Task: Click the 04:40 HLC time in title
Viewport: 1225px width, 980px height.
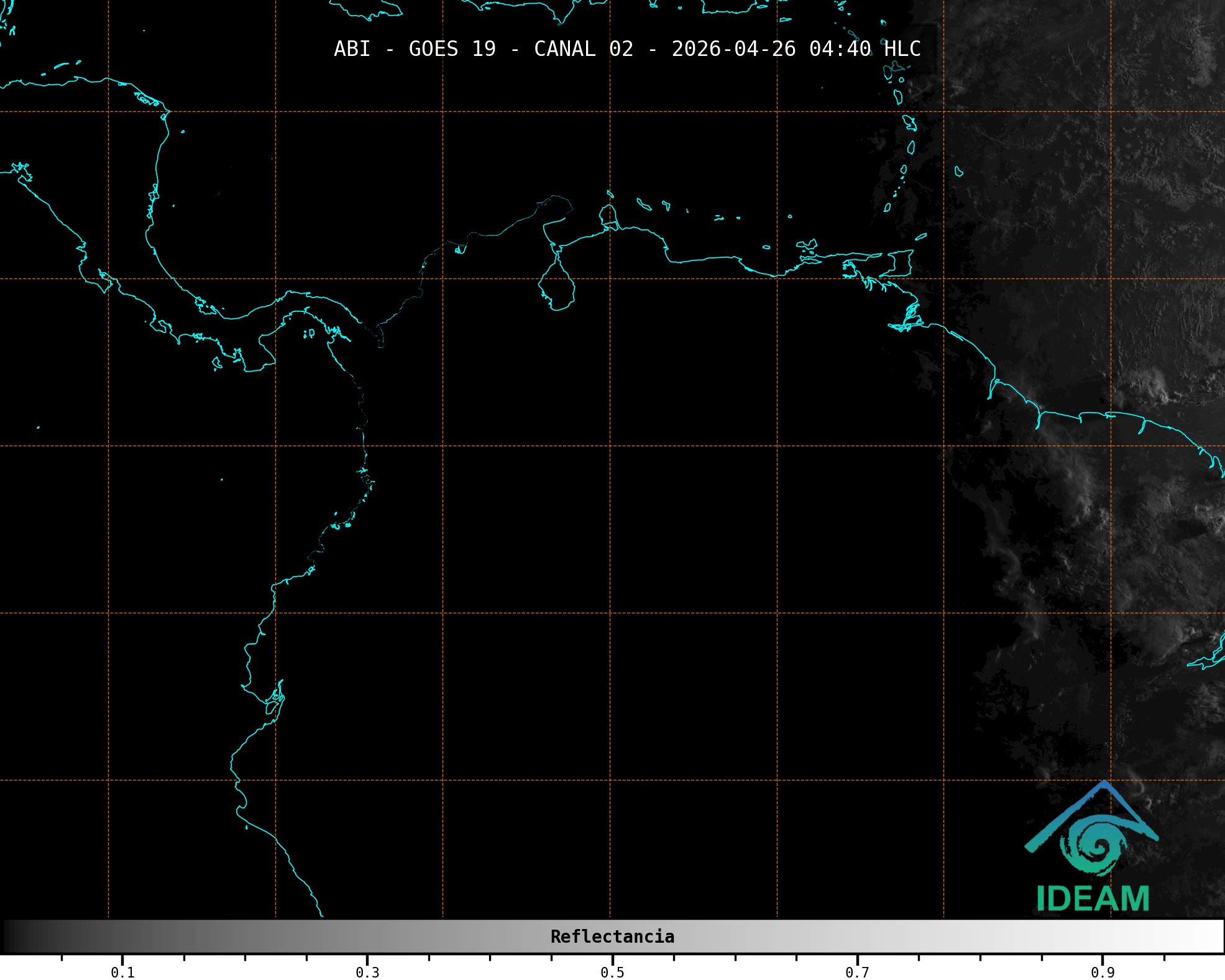Action: pos(865,49)
